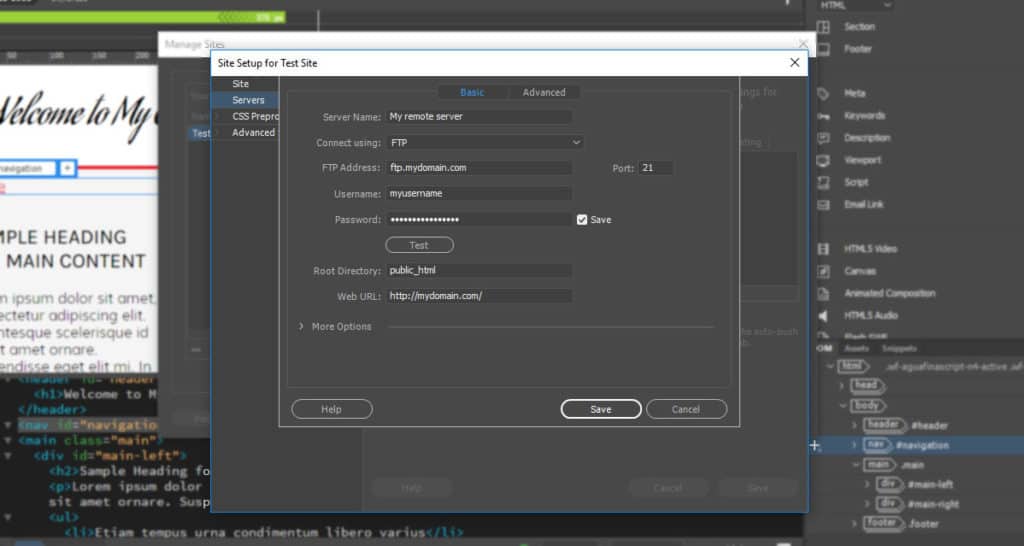Click the Username field
1024x546 pixels.
[479, 193]
